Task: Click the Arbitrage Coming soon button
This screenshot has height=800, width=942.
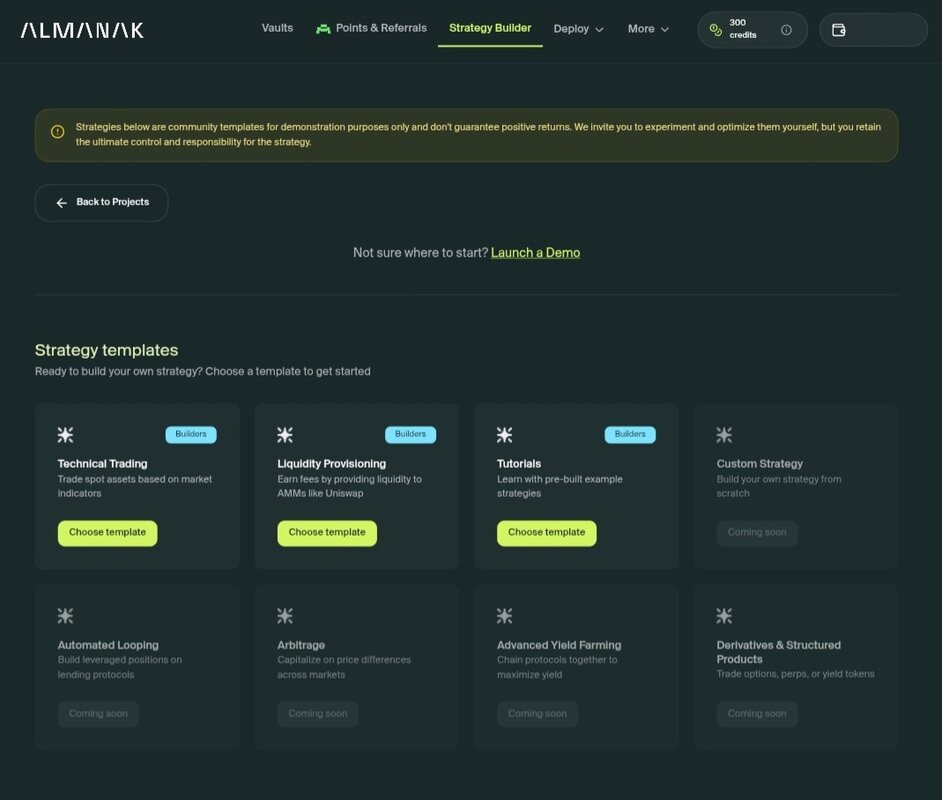Action: (318, 714)
